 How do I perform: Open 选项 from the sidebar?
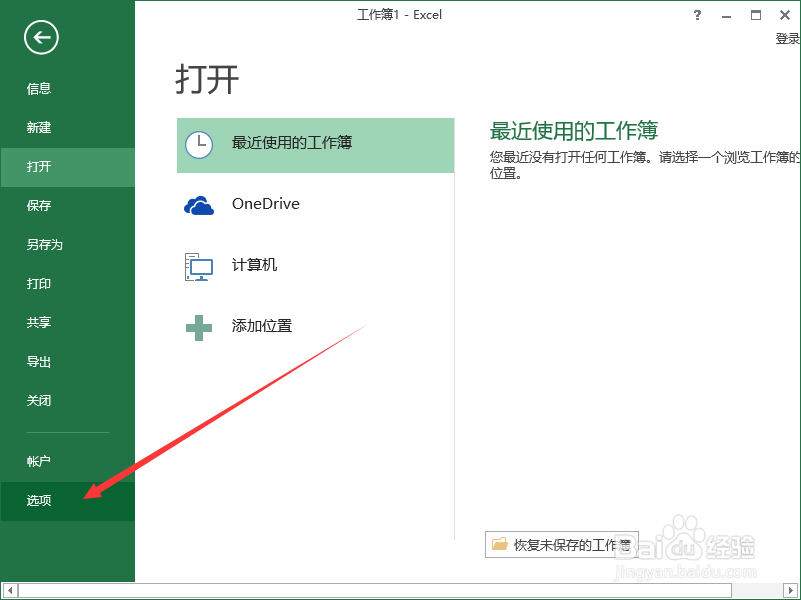(x=38, y=500)
